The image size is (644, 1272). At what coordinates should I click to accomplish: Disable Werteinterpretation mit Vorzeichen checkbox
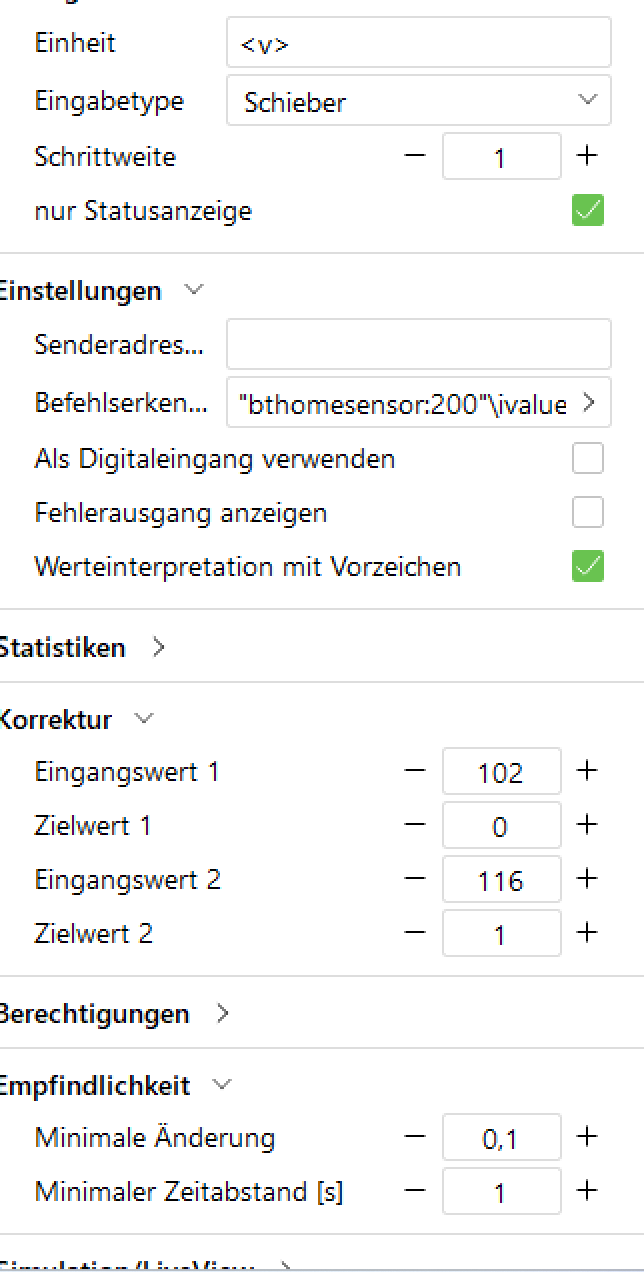(x=587, y=567)
